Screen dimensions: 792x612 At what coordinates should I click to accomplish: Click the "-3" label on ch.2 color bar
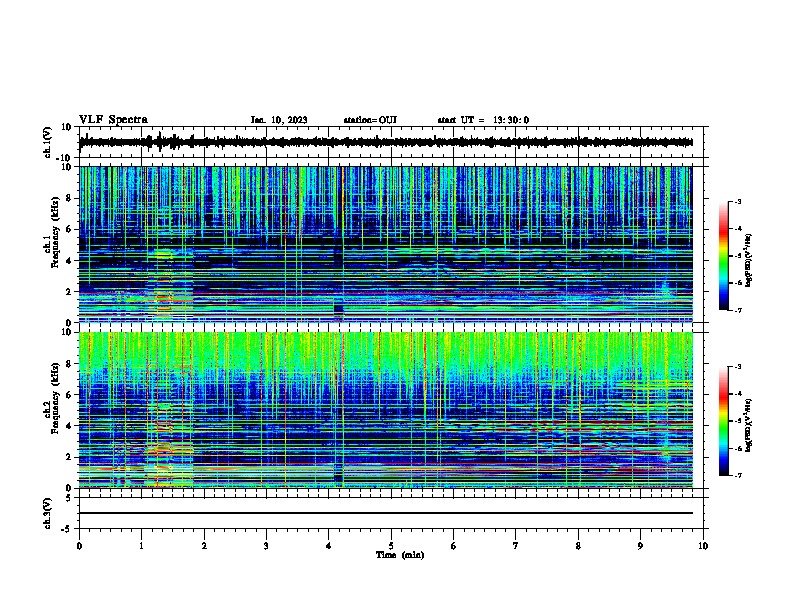738,367
